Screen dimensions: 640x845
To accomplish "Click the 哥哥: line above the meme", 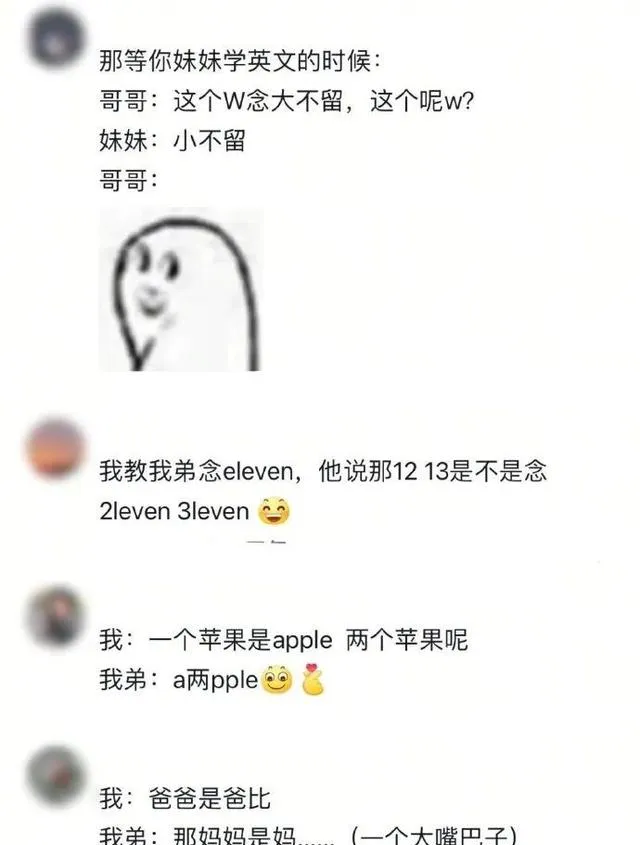I will [128, 180].
